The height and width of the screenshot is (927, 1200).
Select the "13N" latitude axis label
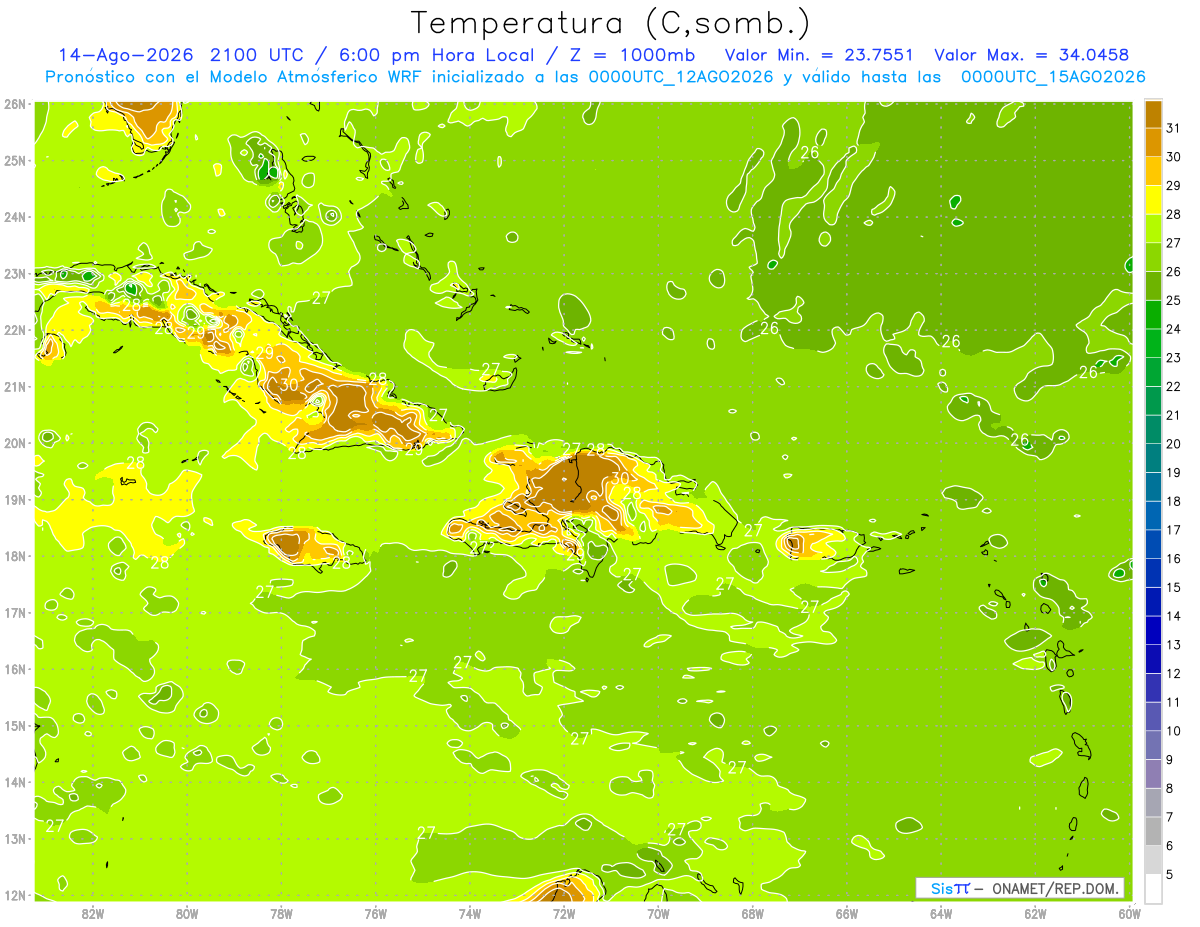coord(14,839)
